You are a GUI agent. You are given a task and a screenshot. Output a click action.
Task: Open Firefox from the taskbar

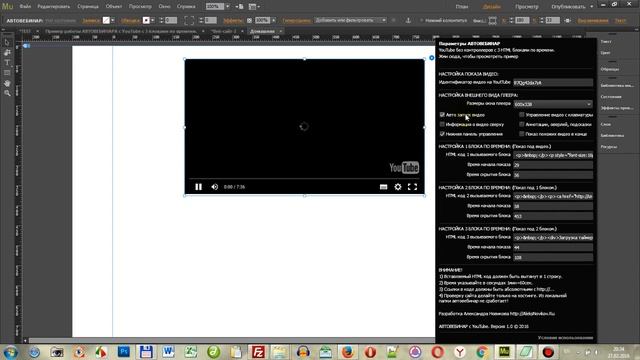(x=347, y=351)
